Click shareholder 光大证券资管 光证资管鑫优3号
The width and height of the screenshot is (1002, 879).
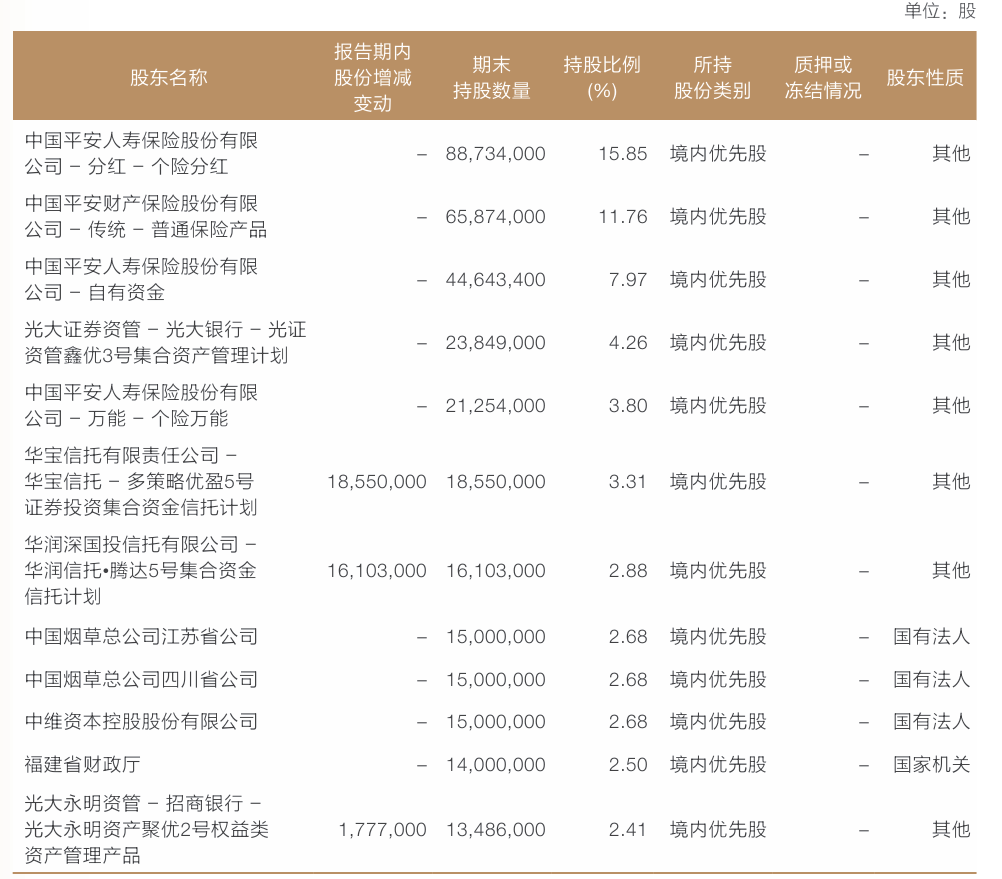166,343
